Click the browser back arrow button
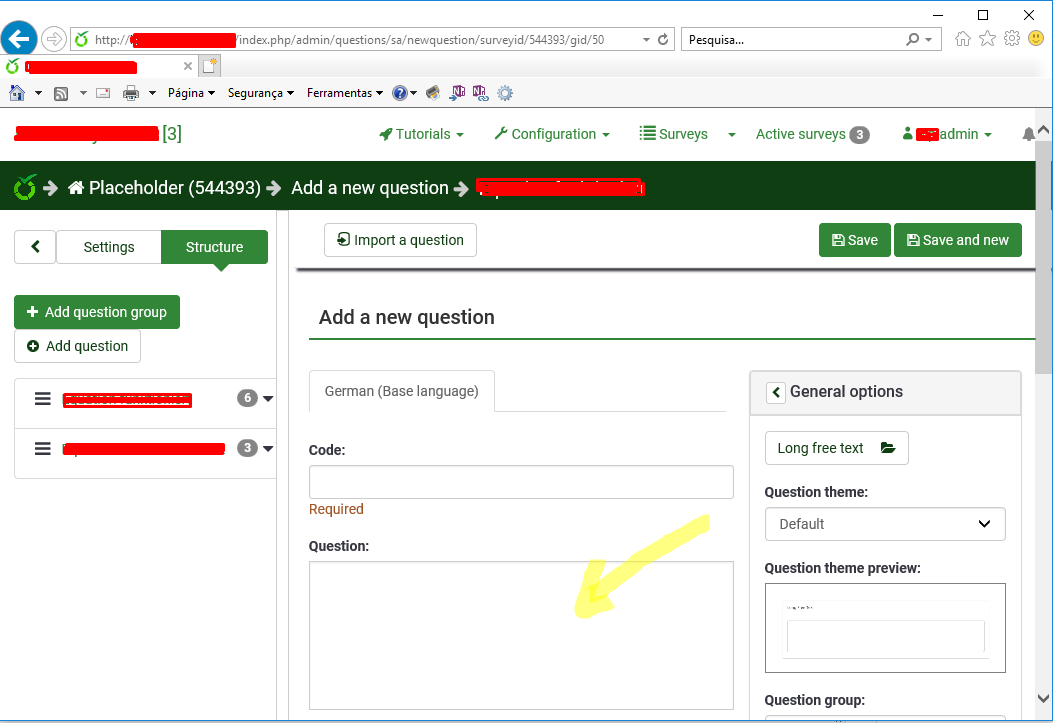 coord(19,40)
